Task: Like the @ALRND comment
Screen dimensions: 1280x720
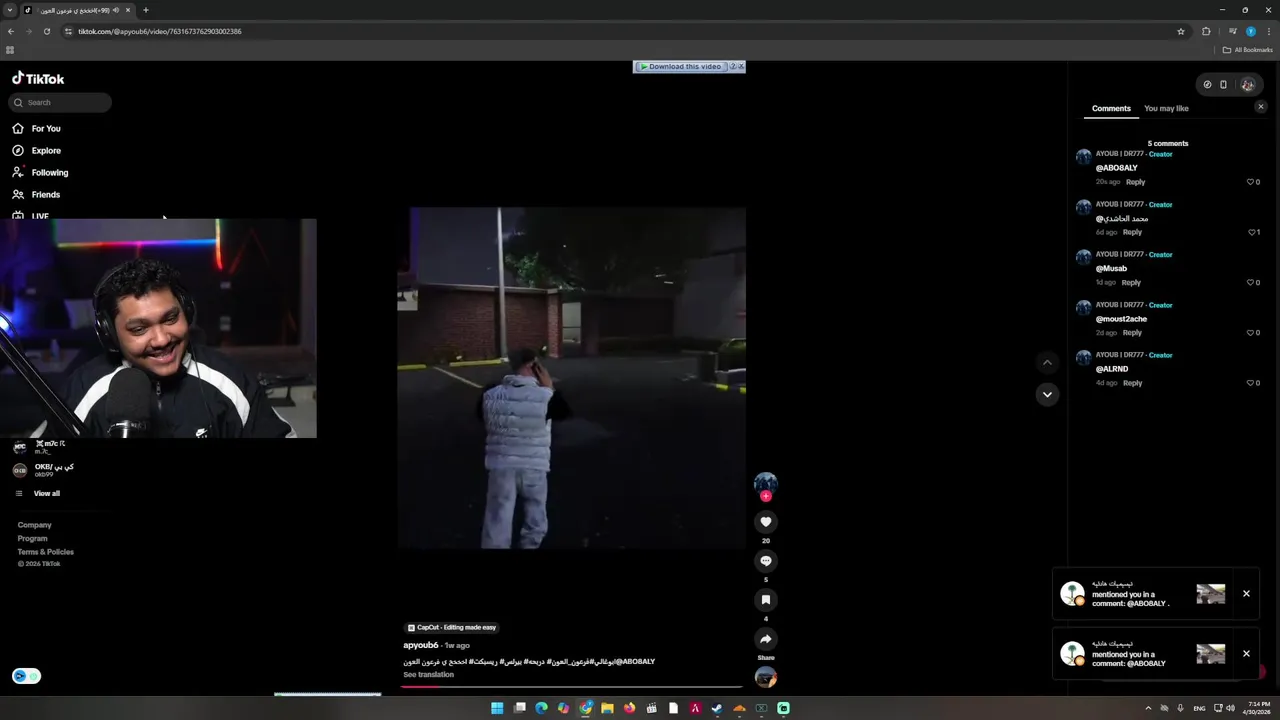Action: coord(1251,383)
